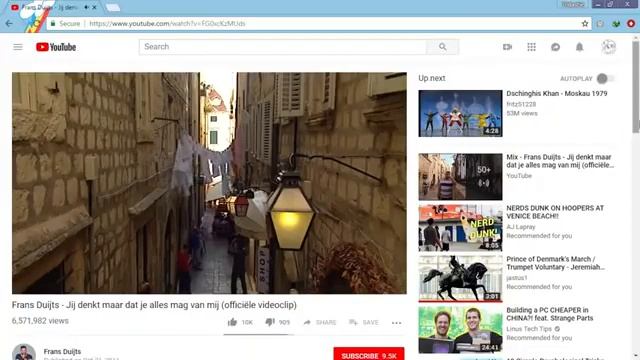This screenshot has width=640, height=360.
Task: Go back with the browser back arrow
Action: tap(9, 24)
